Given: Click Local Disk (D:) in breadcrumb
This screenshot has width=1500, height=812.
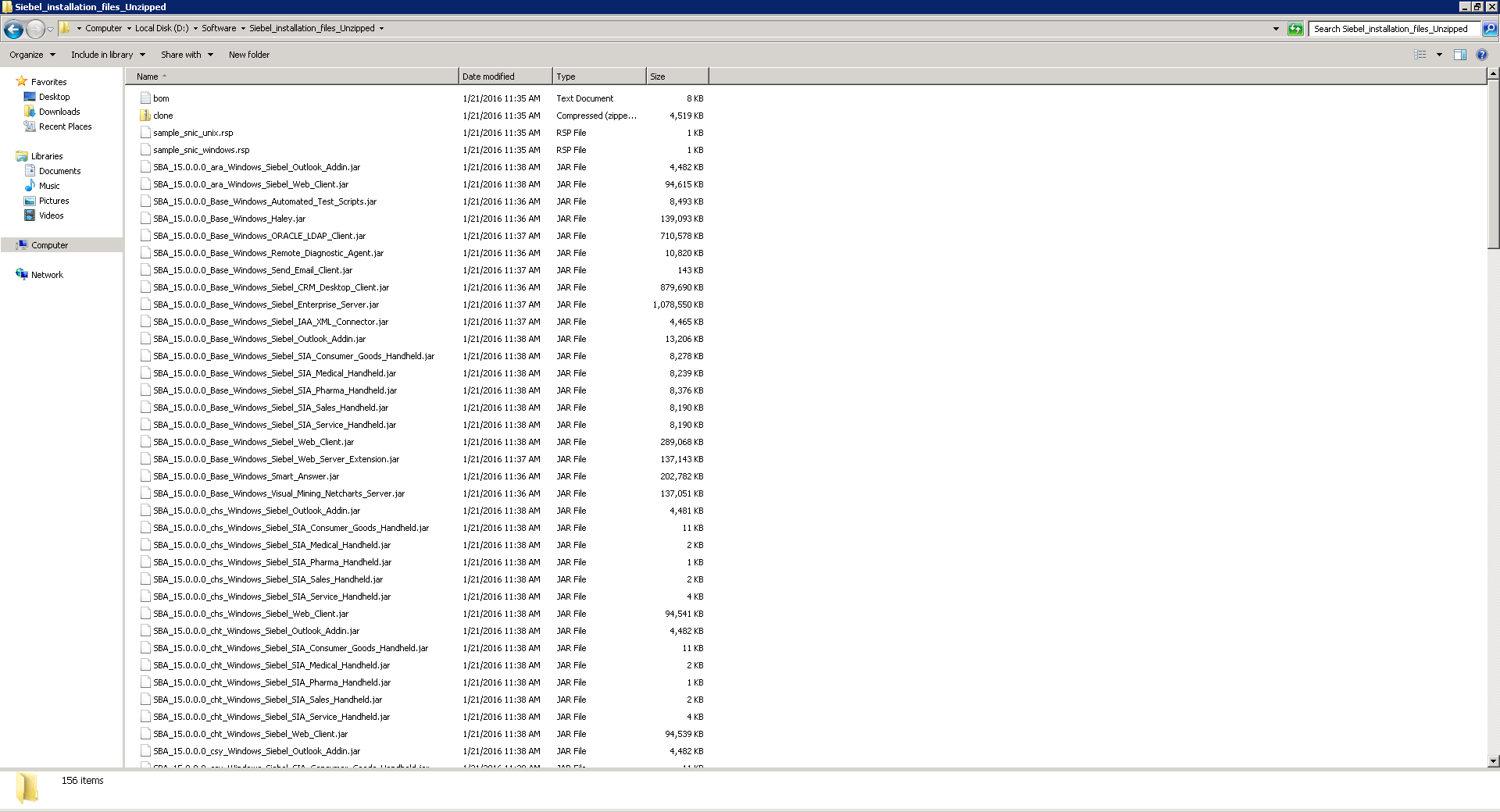Looking at the screenshot, I should tap(162, 28).
